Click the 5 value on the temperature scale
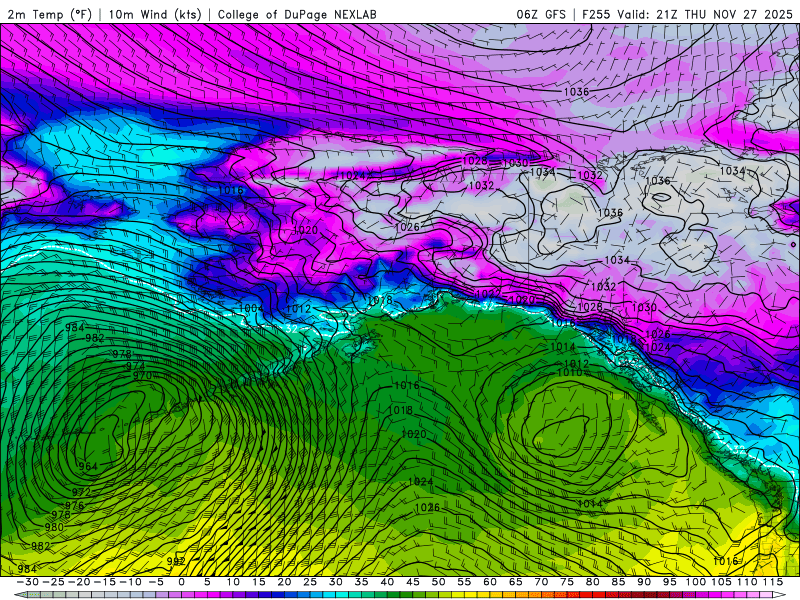The image size is (800, 600). click(207, 582)
